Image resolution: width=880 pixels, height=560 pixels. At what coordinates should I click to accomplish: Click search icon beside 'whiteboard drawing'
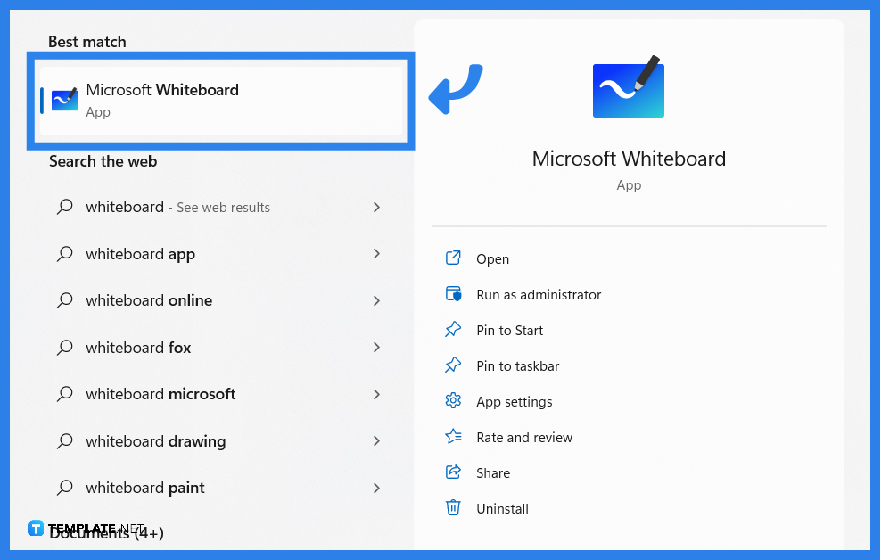[65, 442]
